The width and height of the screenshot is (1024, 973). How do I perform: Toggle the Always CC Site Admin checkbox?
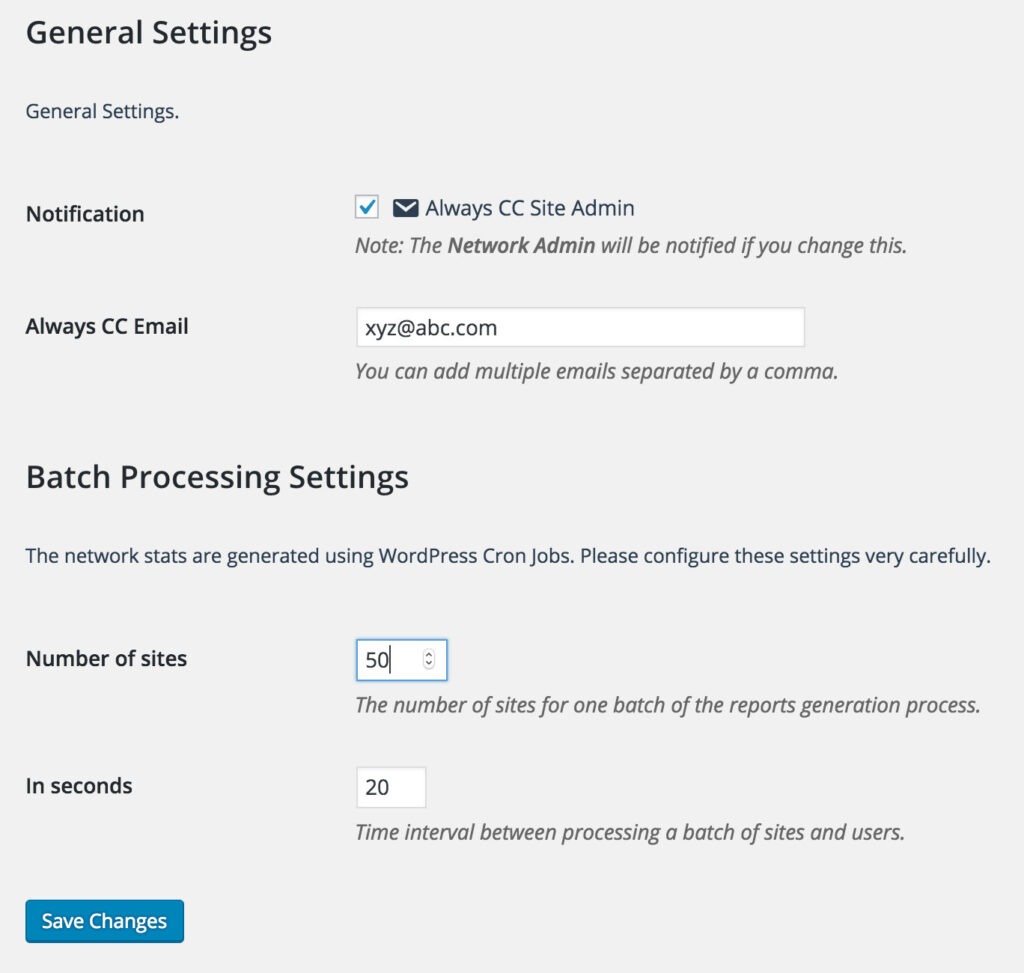coord(367,207)
